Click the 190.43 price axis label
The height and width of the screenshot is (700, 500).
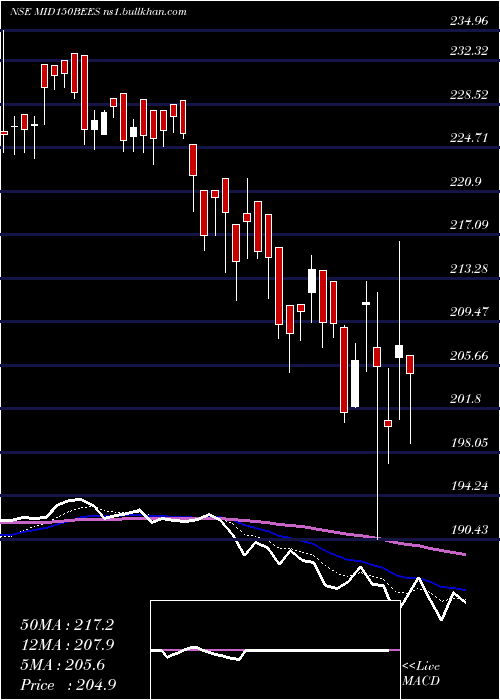tap(468, 530)
